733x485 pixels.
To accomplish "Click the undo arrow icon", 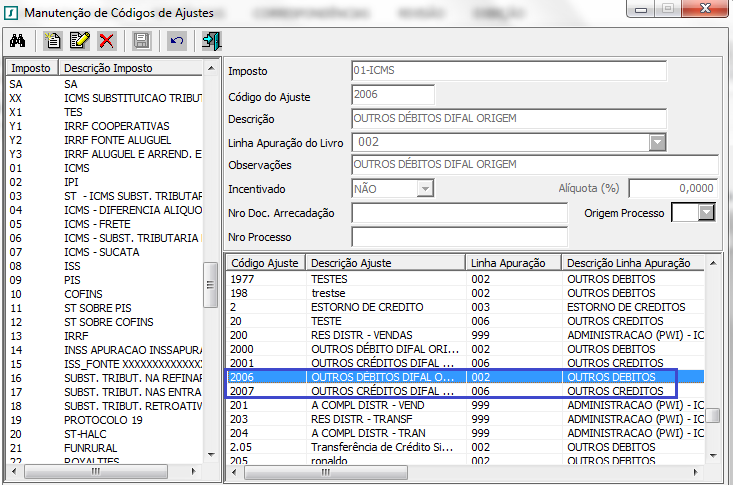I will click(x=176, y=41).
